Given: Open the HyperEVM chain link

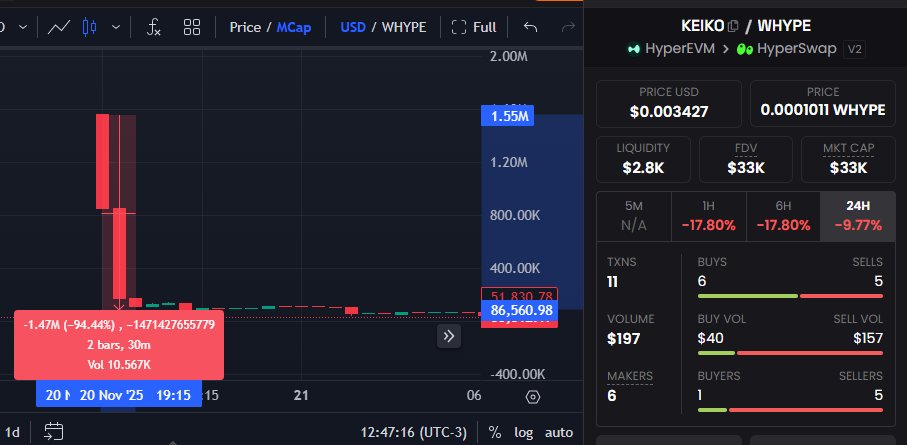Looking at the screenshot, I should pyautogui.click(x=672, y=49).
